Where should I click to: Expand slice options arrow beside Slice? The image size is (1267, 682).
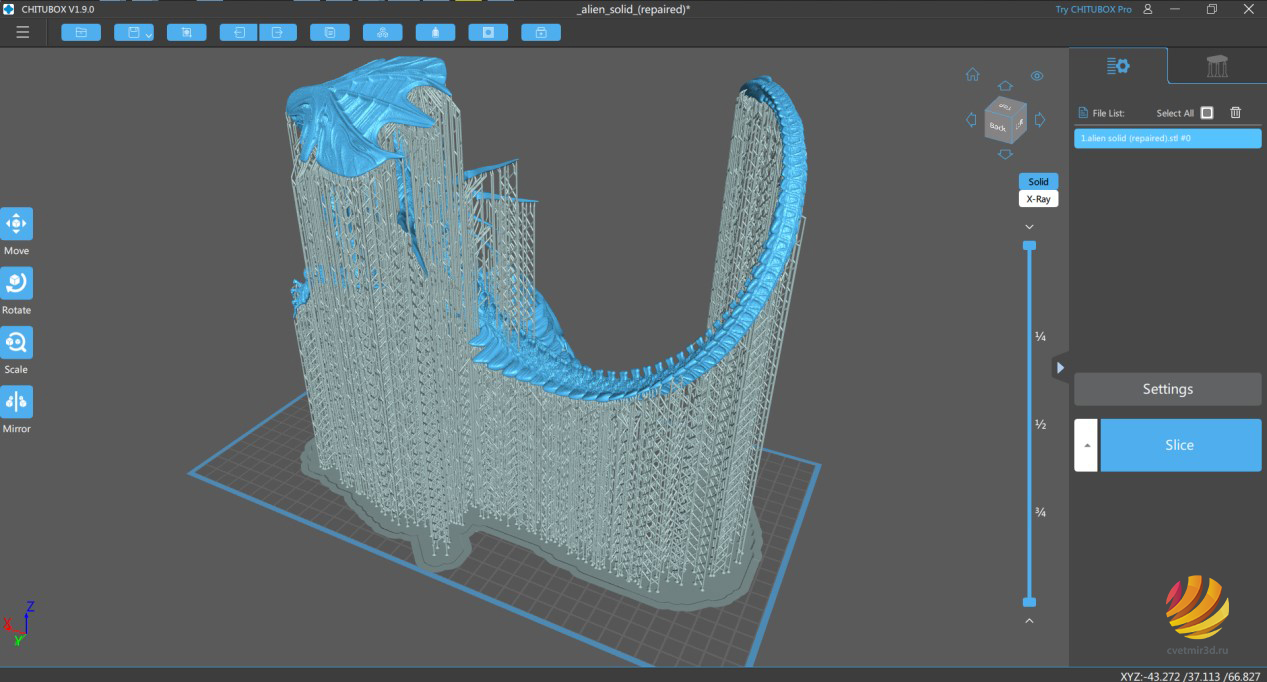pos(1086,445)
